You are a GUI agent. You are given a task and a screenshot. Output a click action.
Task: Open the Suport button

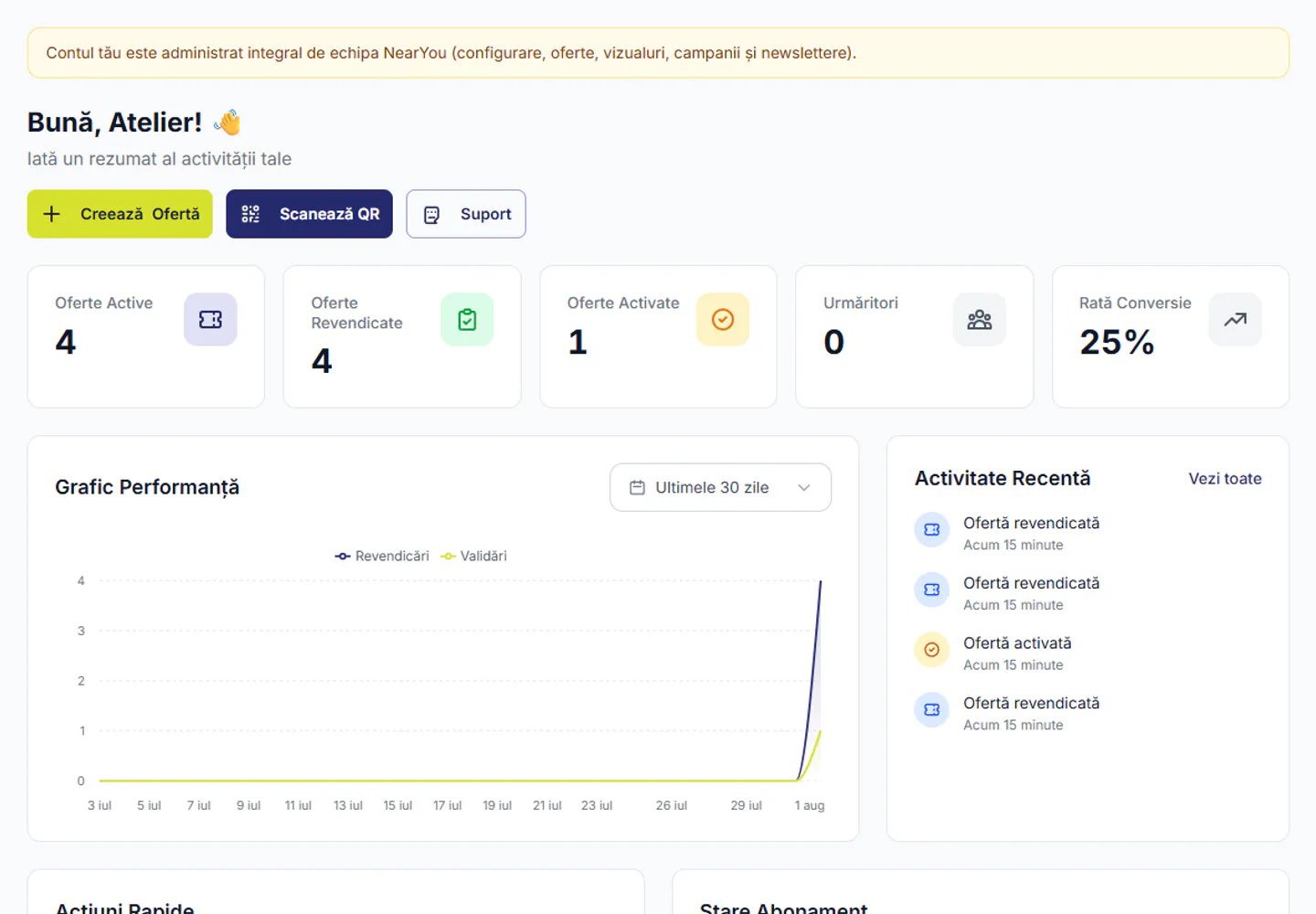466,214
